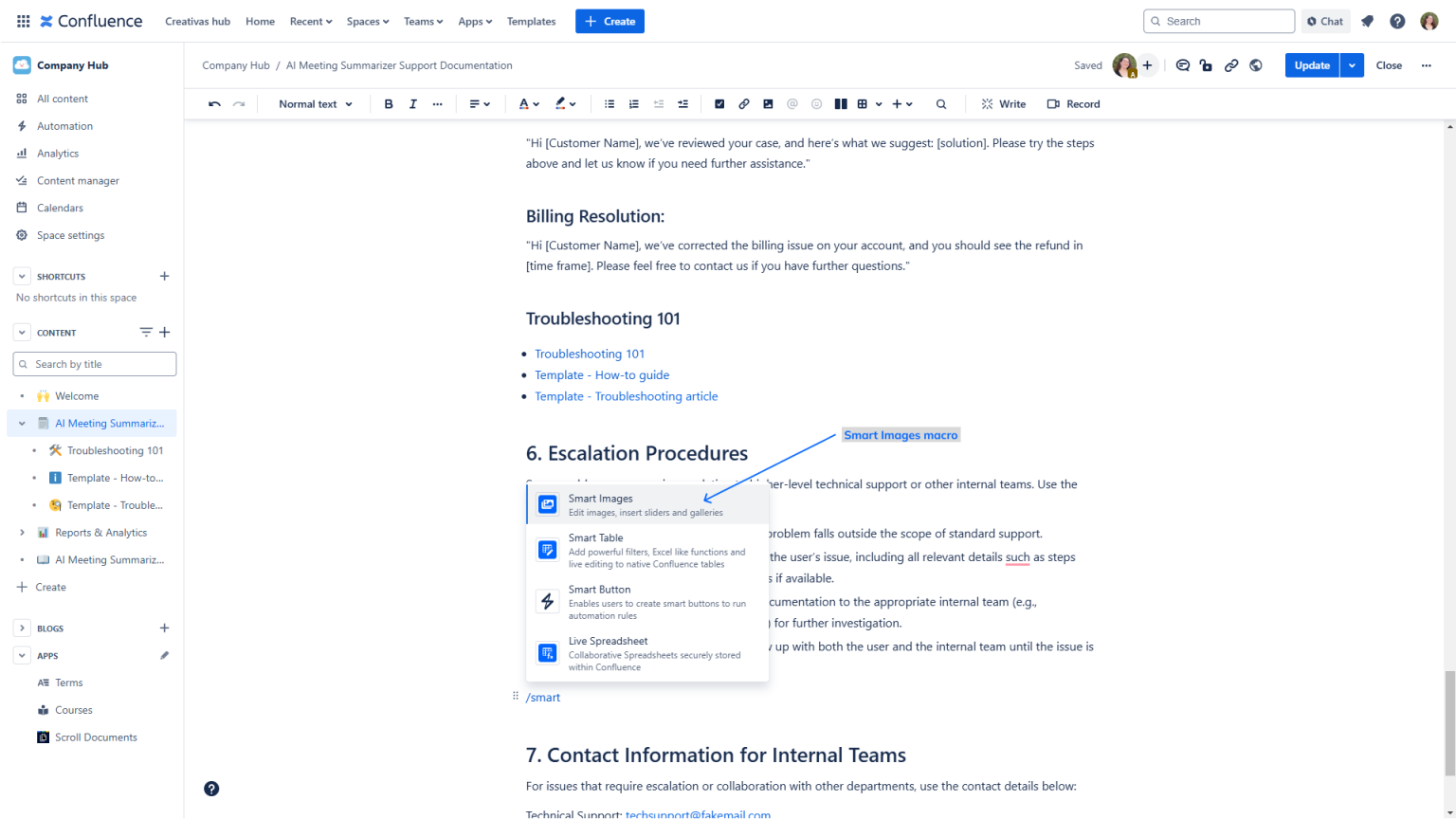The height and width of the screenshot is (819, 1456).
Task: Open the emoji picker in the toolbar
Action: (x=816, y=103)
